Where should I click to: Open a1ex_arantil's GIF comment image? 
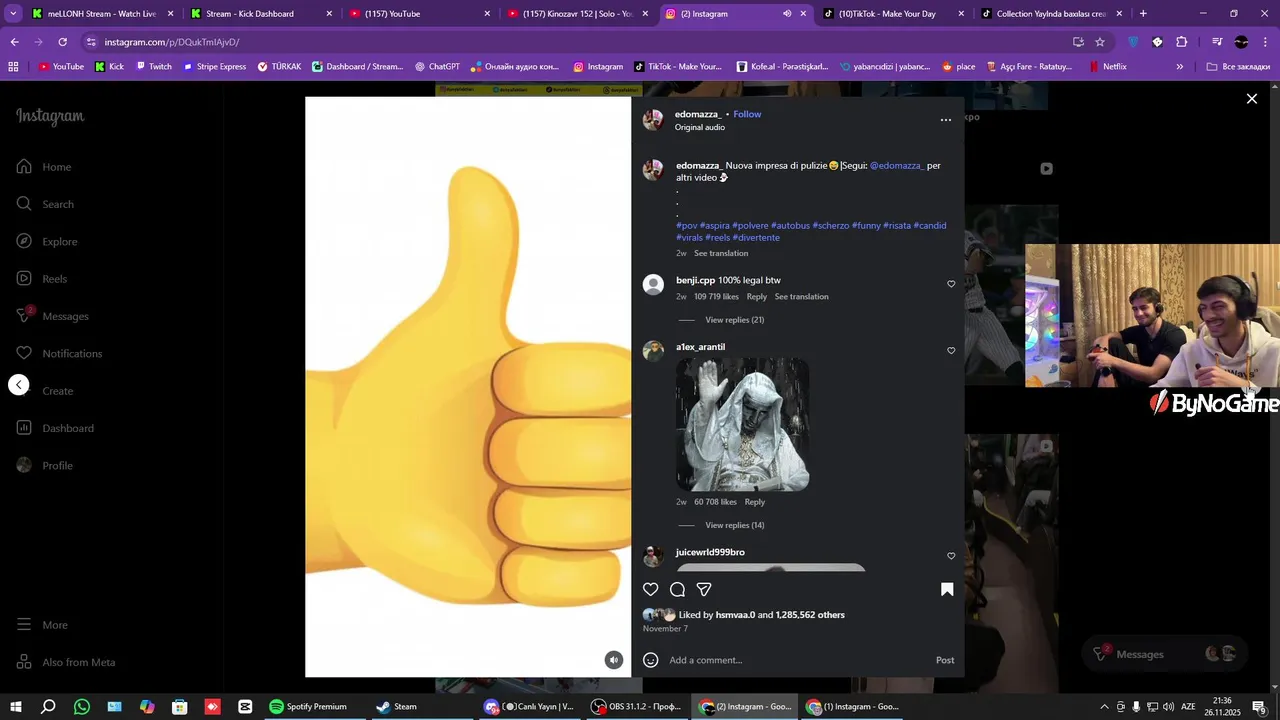point(742,425)
